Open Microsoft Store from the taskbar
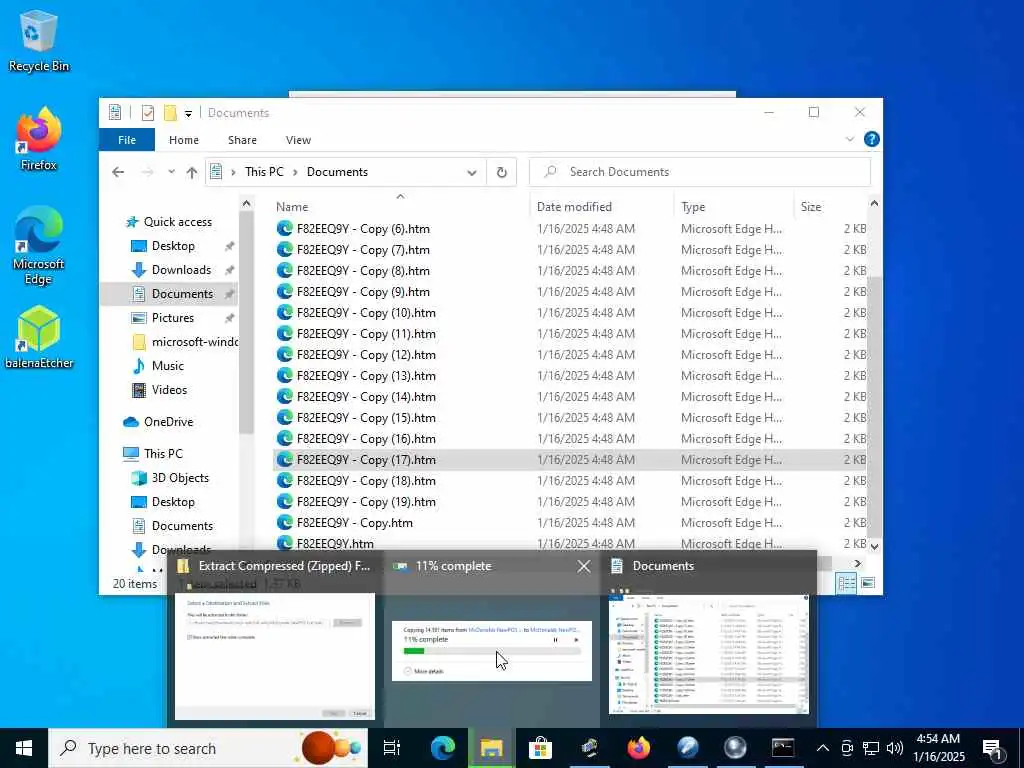The image size is (1024, 768). [540, 748]
